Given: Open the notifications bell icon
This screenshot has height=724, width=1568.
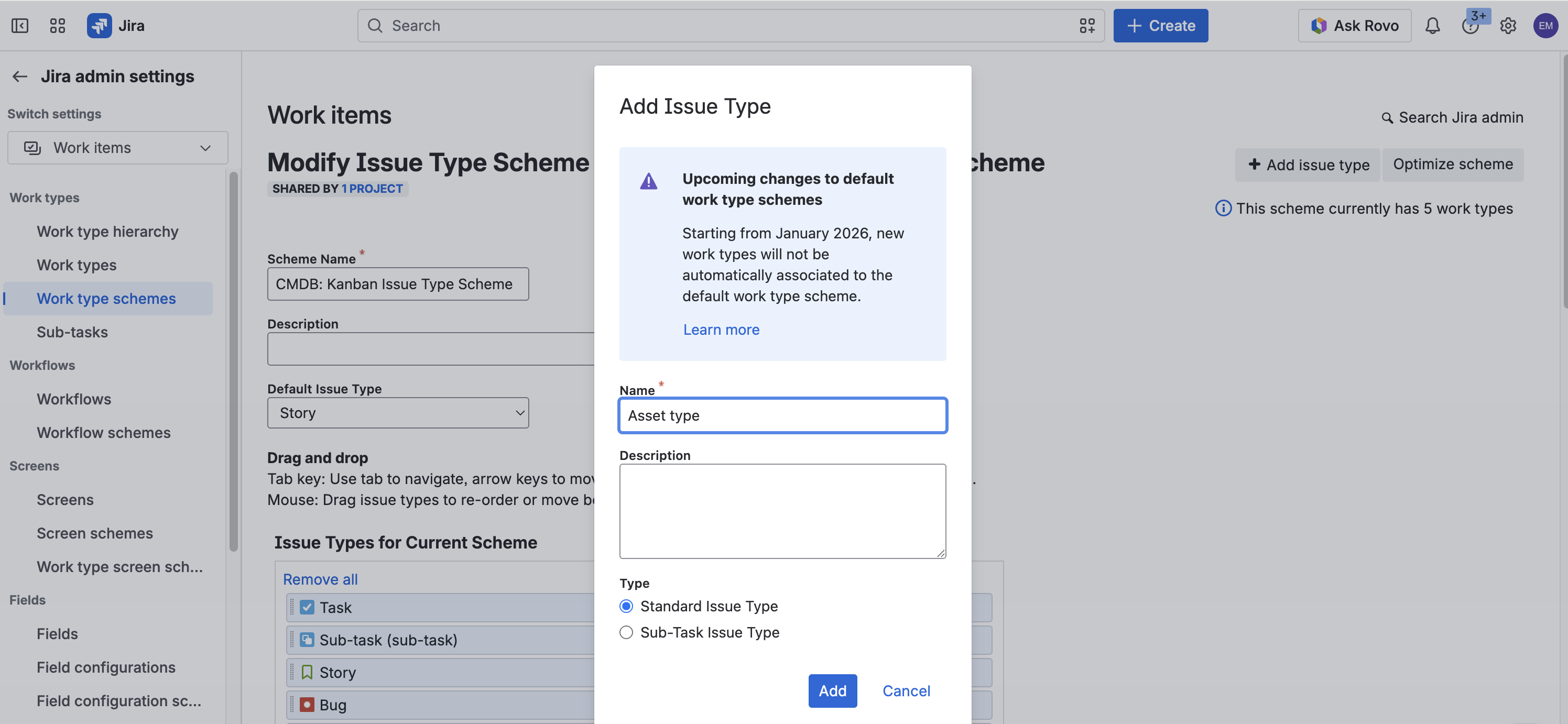Looking at the screenshot, I should click(x=1432, y=26).
